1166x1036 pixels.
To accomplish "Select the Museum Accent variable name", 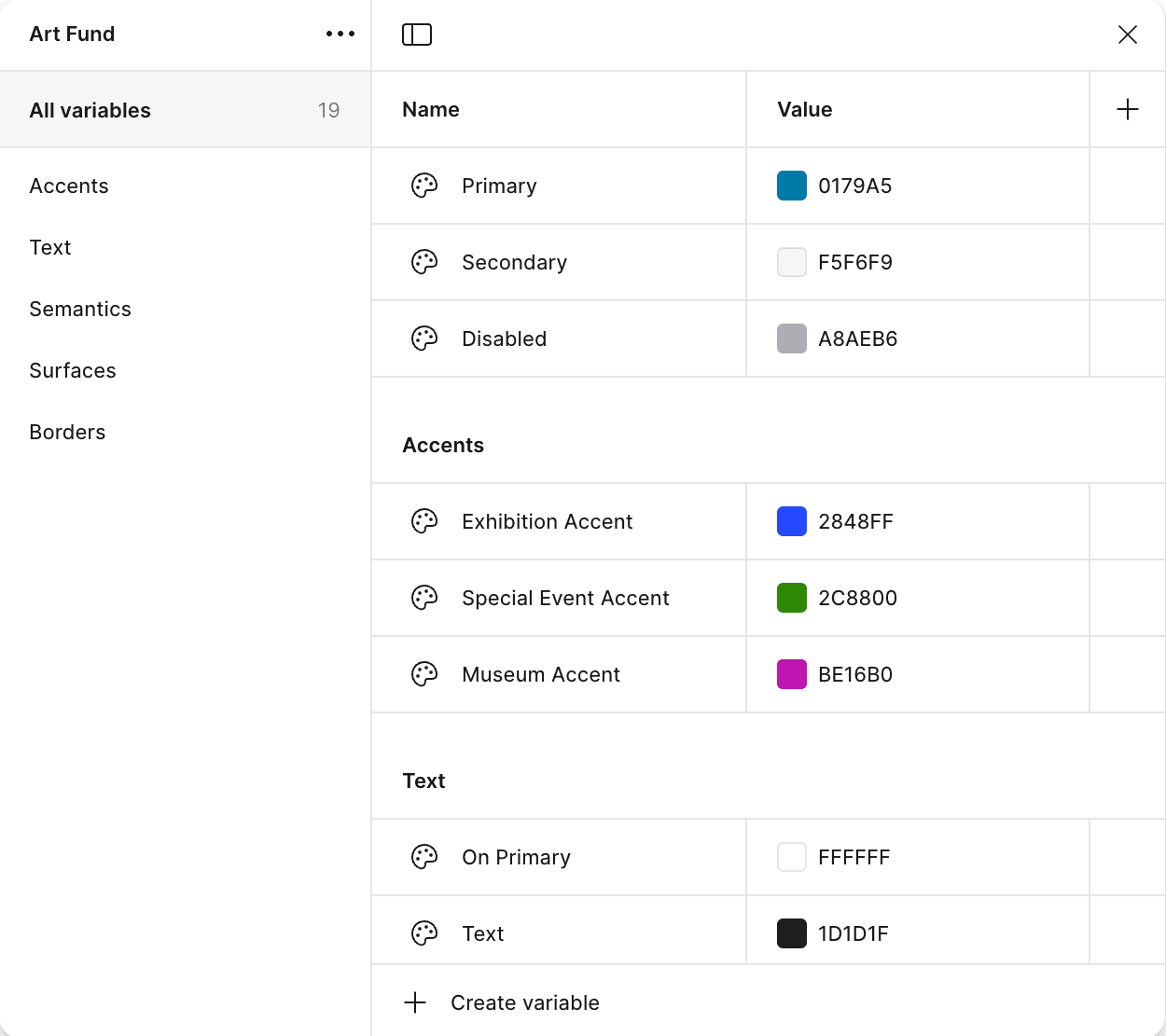I will click(x=540, y=674).
